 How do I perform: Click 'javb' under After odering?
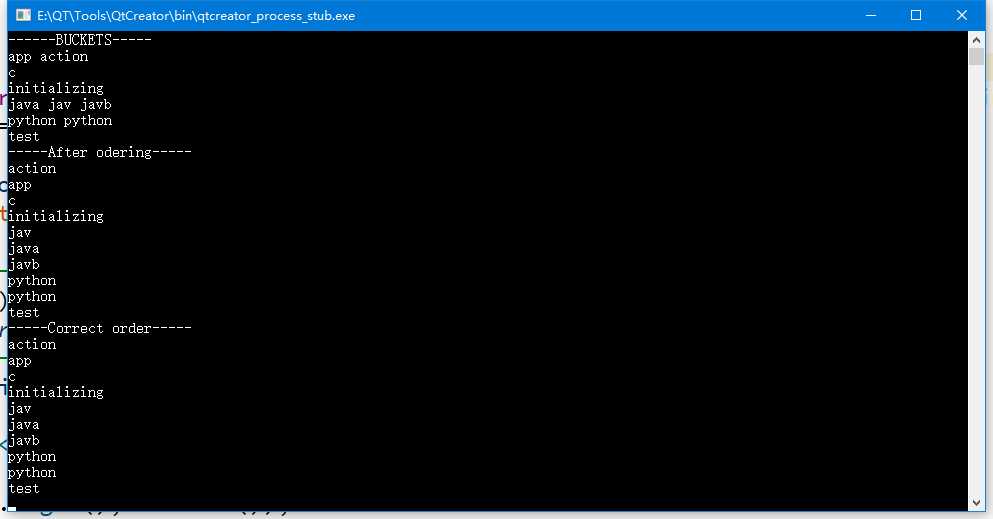(x=24, y=265)
